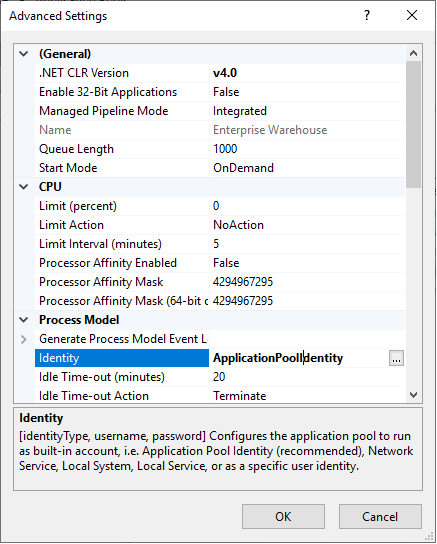Viewport: 437px width, 544px height.
Task: Click the Processor Affinity Enabled False value
Action: [x=307, y=263]
